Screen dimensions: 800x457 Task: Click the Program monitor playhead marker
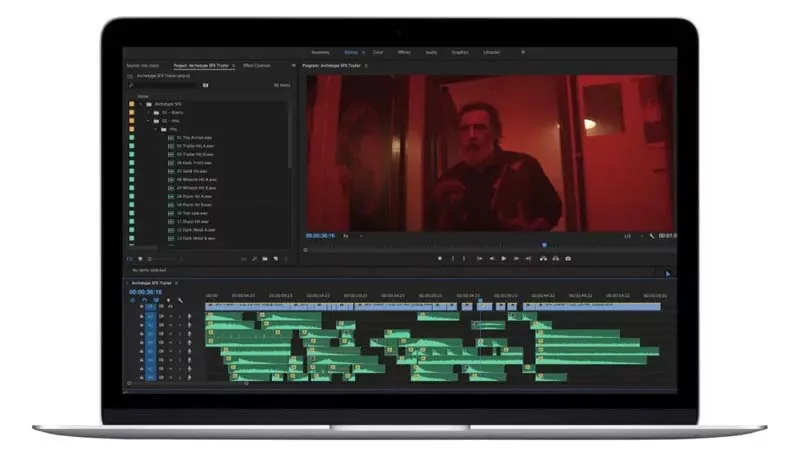(544, 245)
